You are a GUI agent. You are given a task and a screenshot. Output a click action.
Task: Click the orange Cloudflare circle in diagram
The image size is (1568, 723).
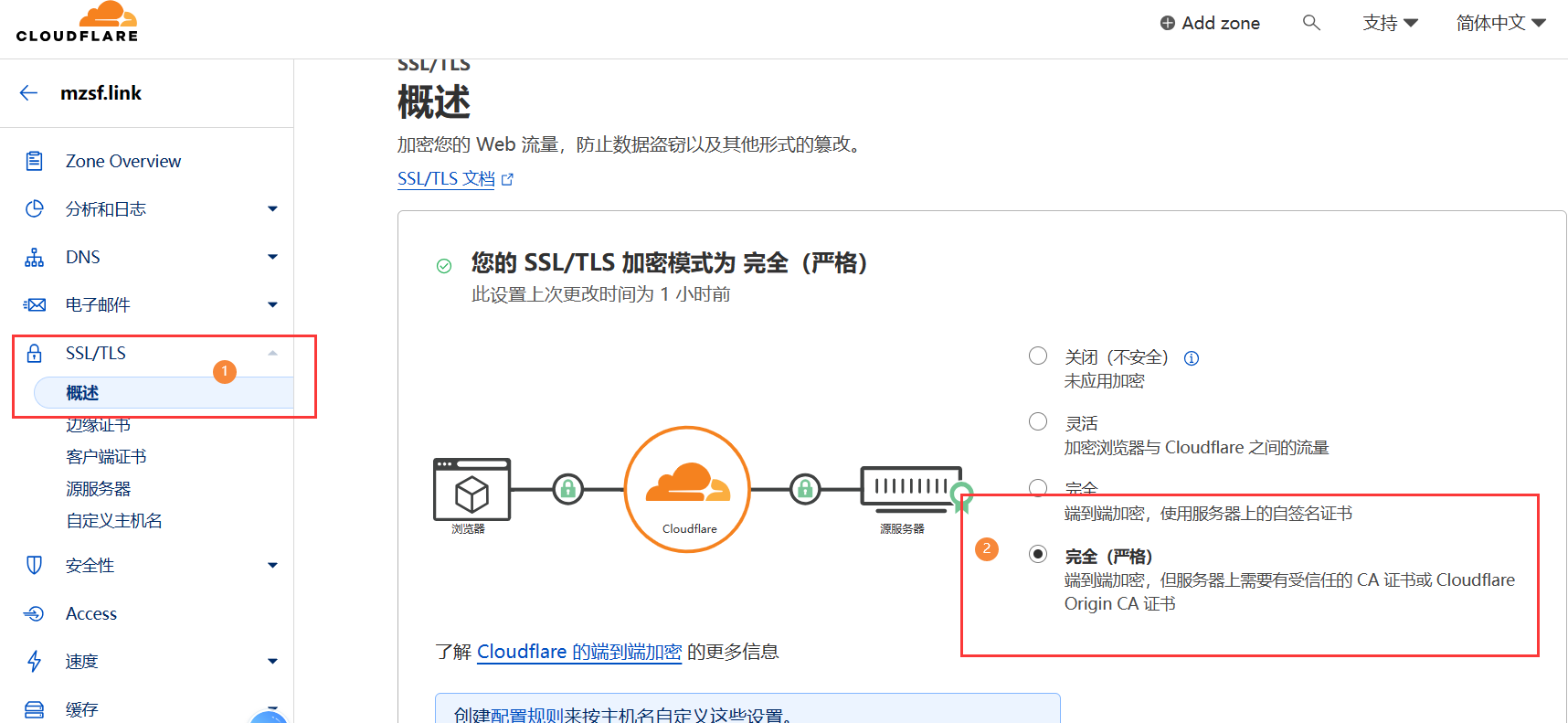[x=688, y=489]
